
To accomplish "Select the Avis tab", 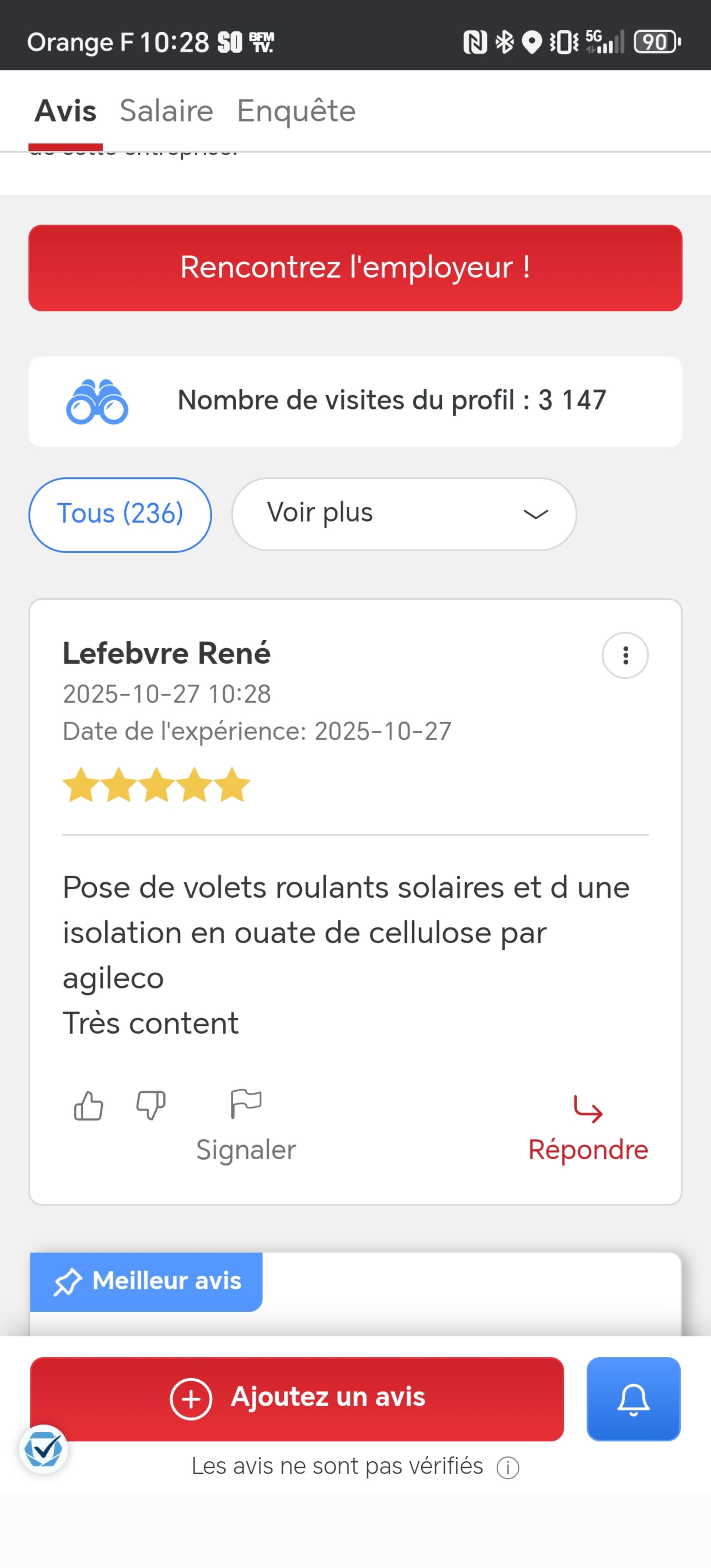I will 65,111.
